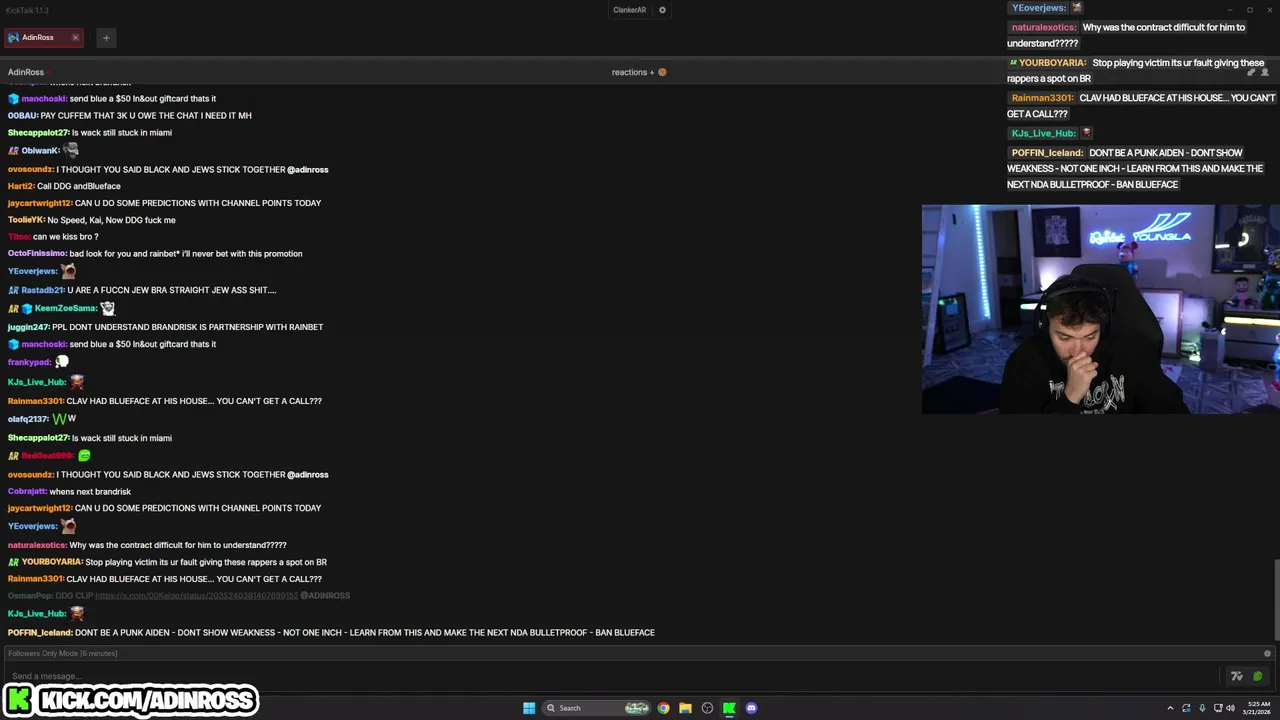Click 'can we kiss bro ?' message

tap(66, 237)
